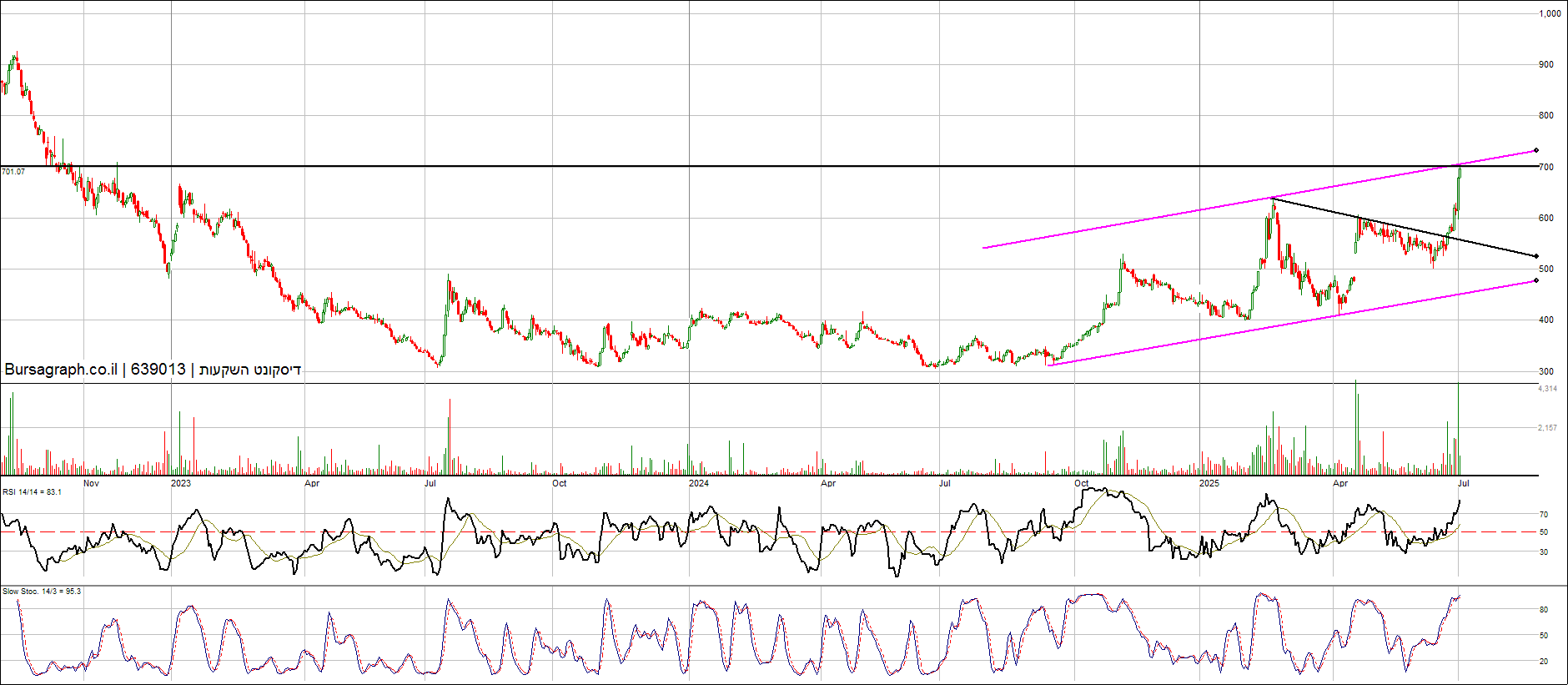Click the 800 price axis label
The height and width of the screenshot is (685, 1568).
tap(1546, 116)
